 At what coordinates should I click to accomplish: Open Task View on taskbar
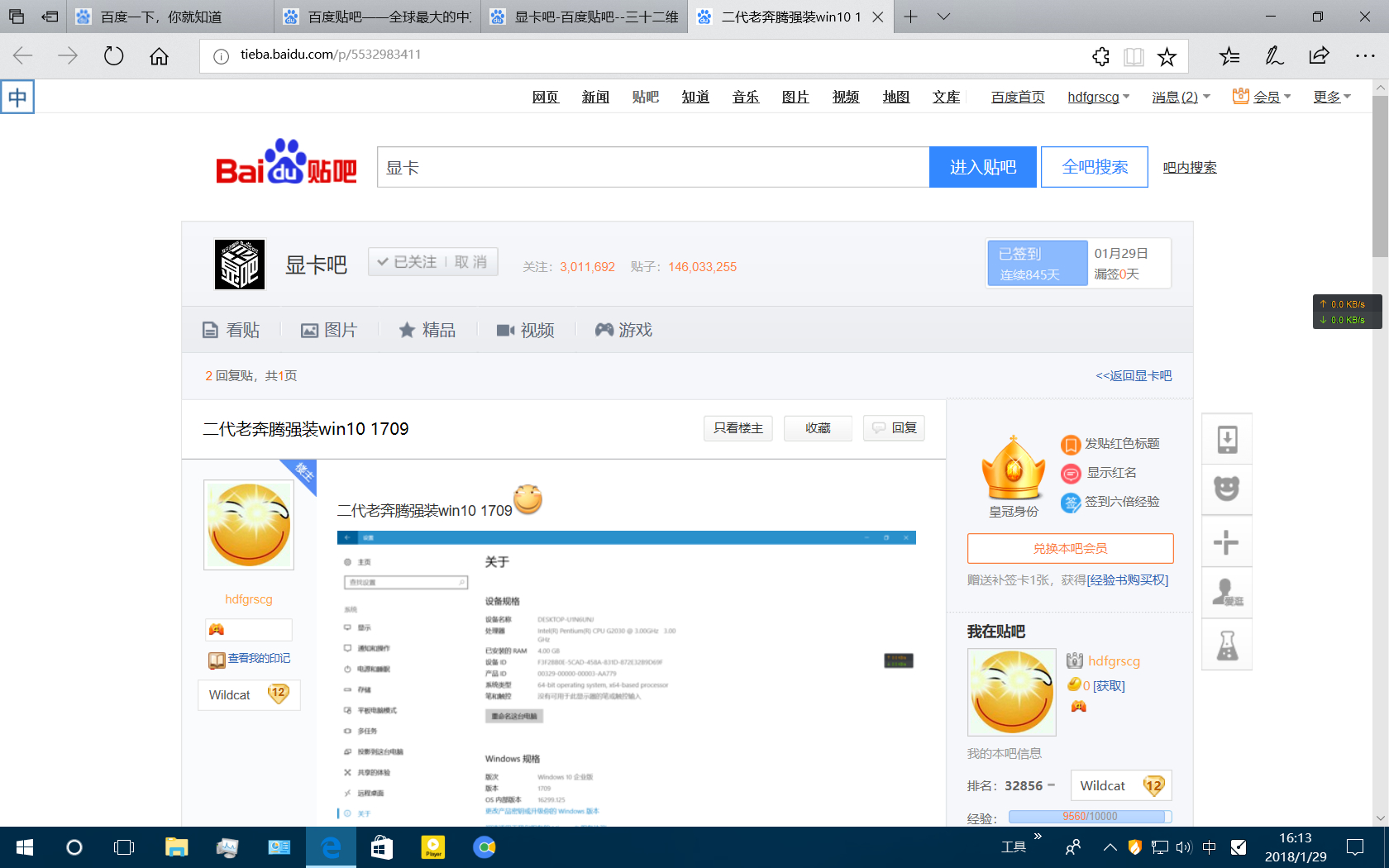(x=124, y=847)
